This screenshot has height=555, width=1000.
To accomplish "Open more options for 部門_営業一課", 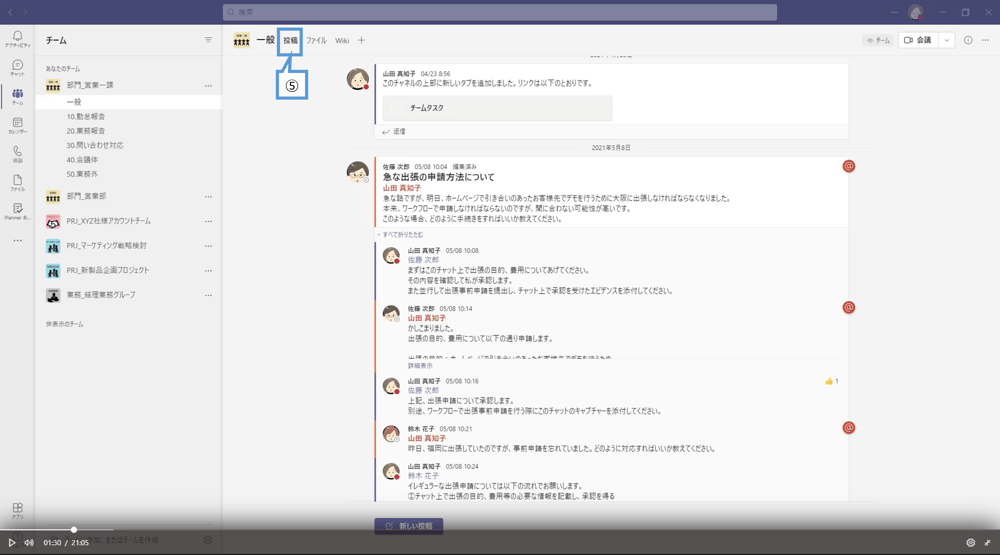I will 208,85.
